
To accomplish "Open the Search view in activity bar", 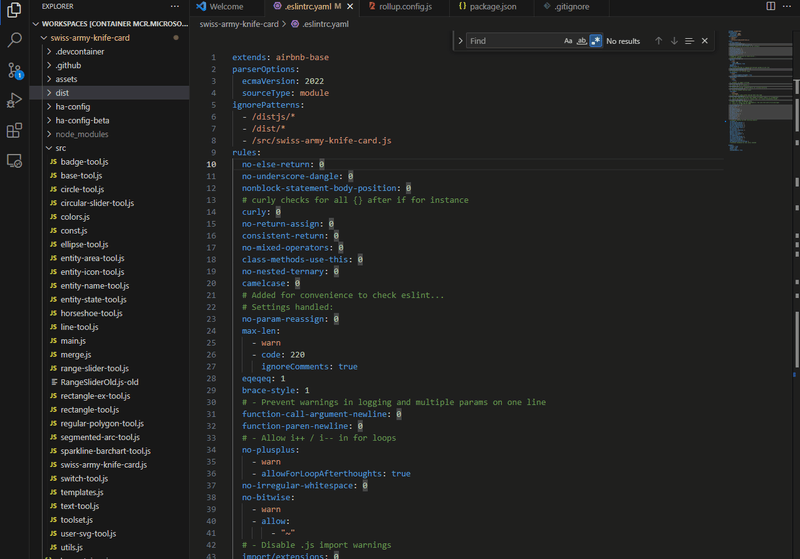I will (x=14, y=40).
